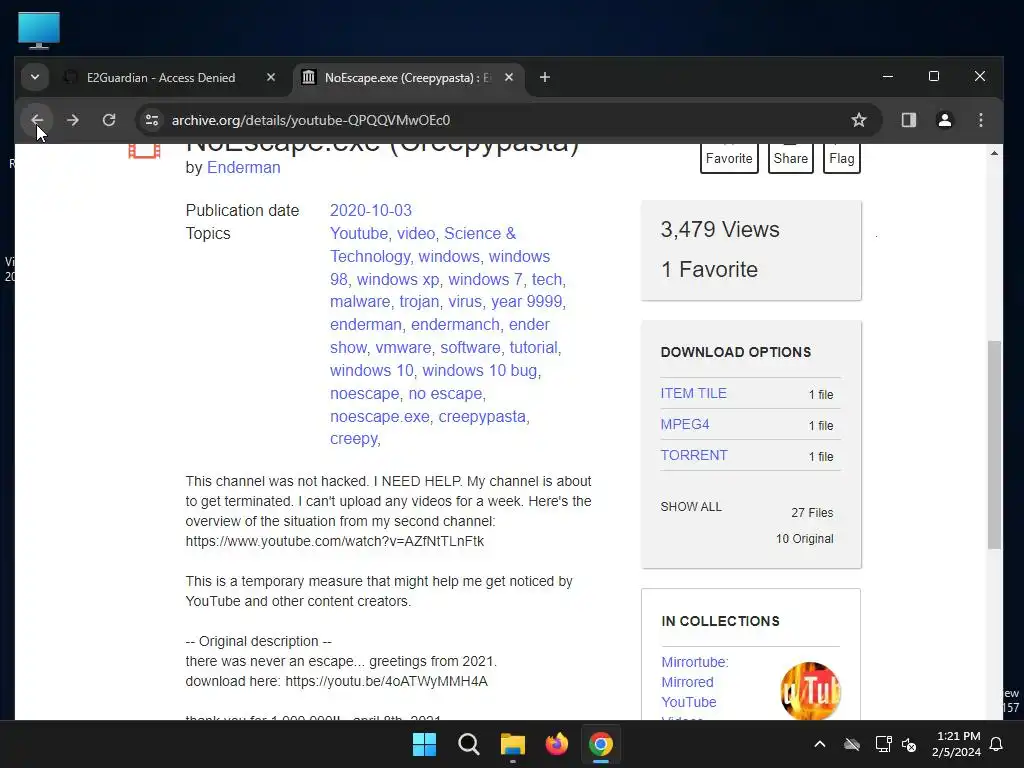The height and width of the screenshot is (768, 1024).
Task: Click the 1 Favorite count text
Action: [709, 269]
